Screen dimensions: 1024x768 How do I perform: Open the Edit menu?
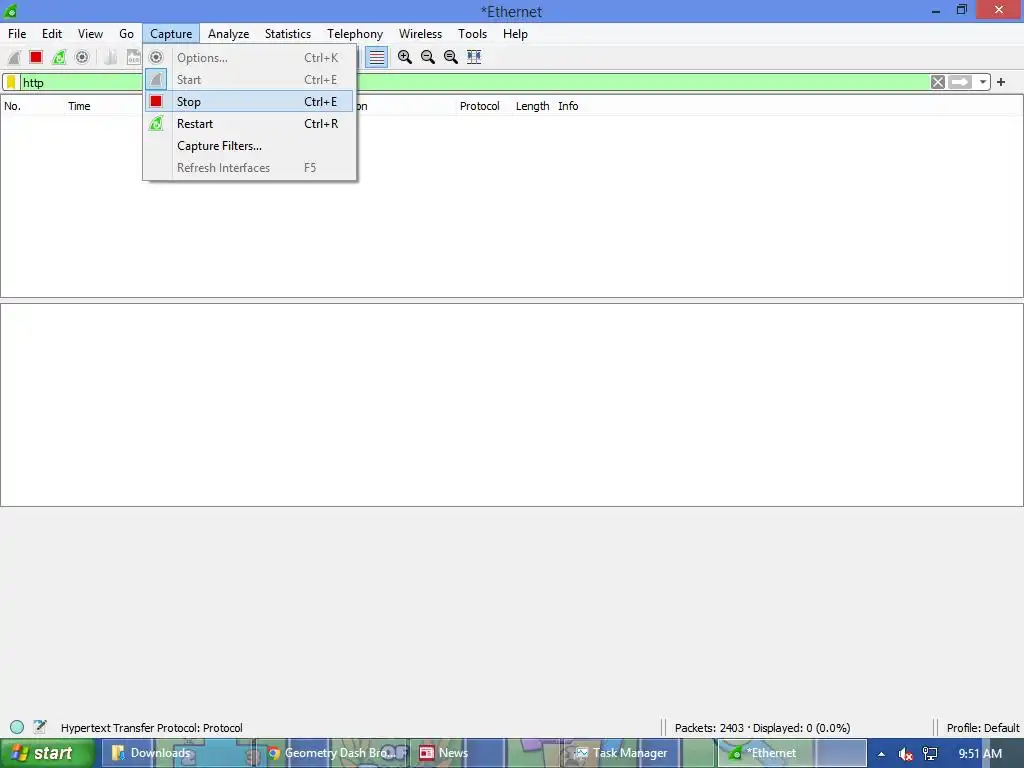52,34
